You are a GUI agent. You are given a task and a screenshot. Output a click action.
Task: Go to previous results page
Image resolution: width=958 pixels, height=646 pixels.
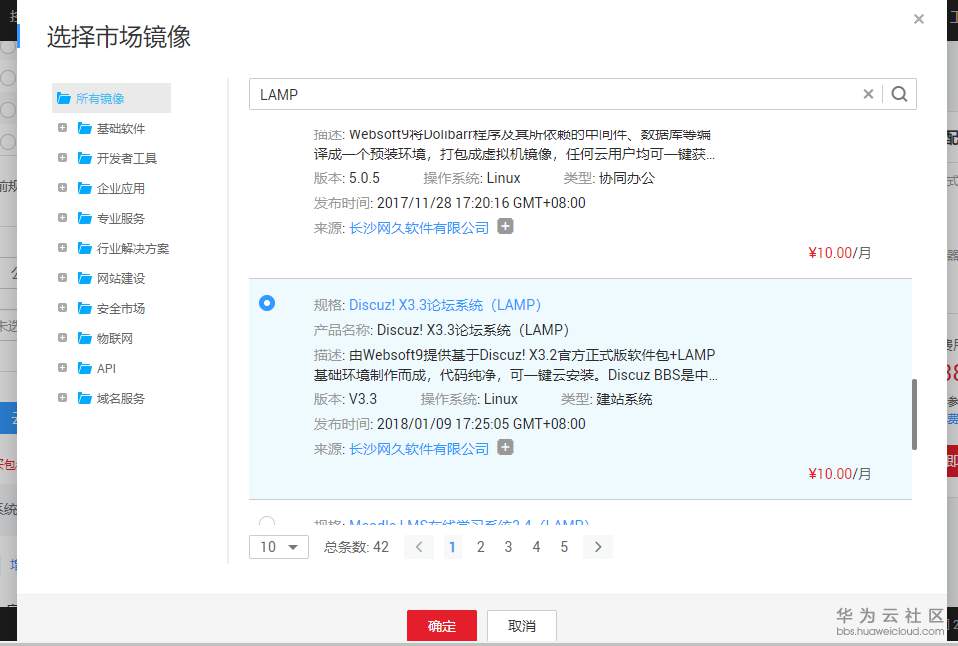[x=419, y=547]
